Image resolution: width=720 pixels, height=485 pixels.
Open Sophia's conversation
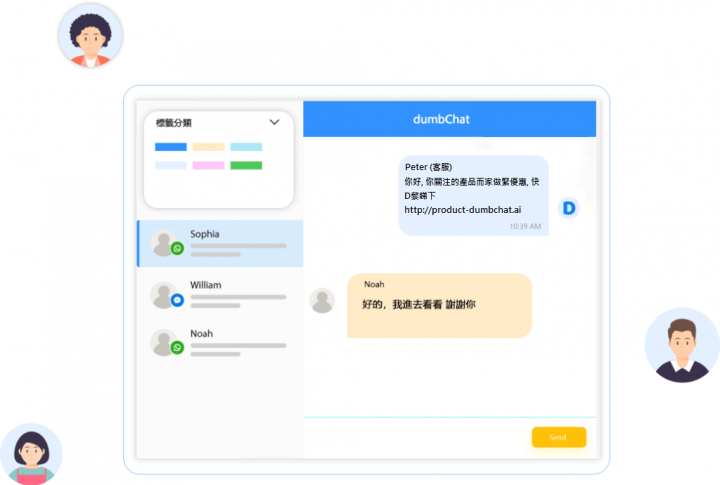tap(220, 243)
